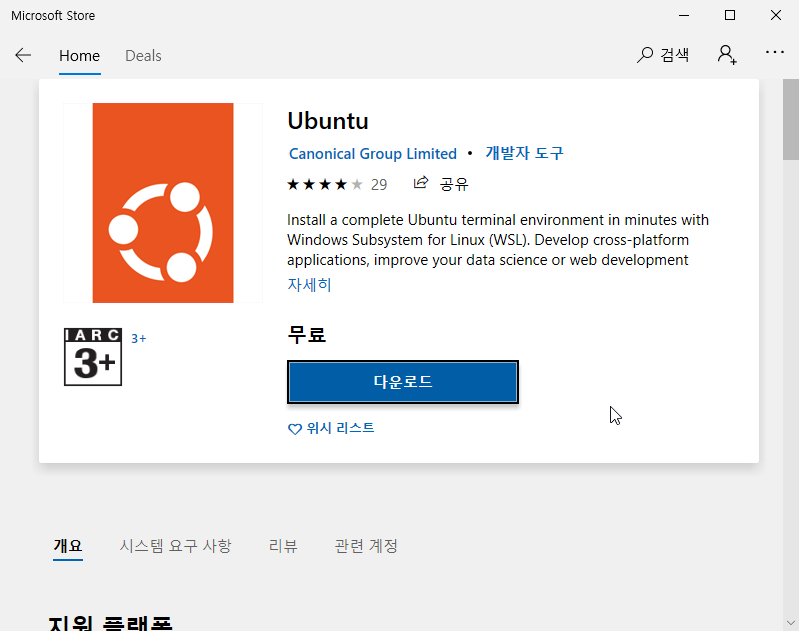Click the scrollbar down arrow
The width and height of the screenshot is (799, 631).
(791, 622)
